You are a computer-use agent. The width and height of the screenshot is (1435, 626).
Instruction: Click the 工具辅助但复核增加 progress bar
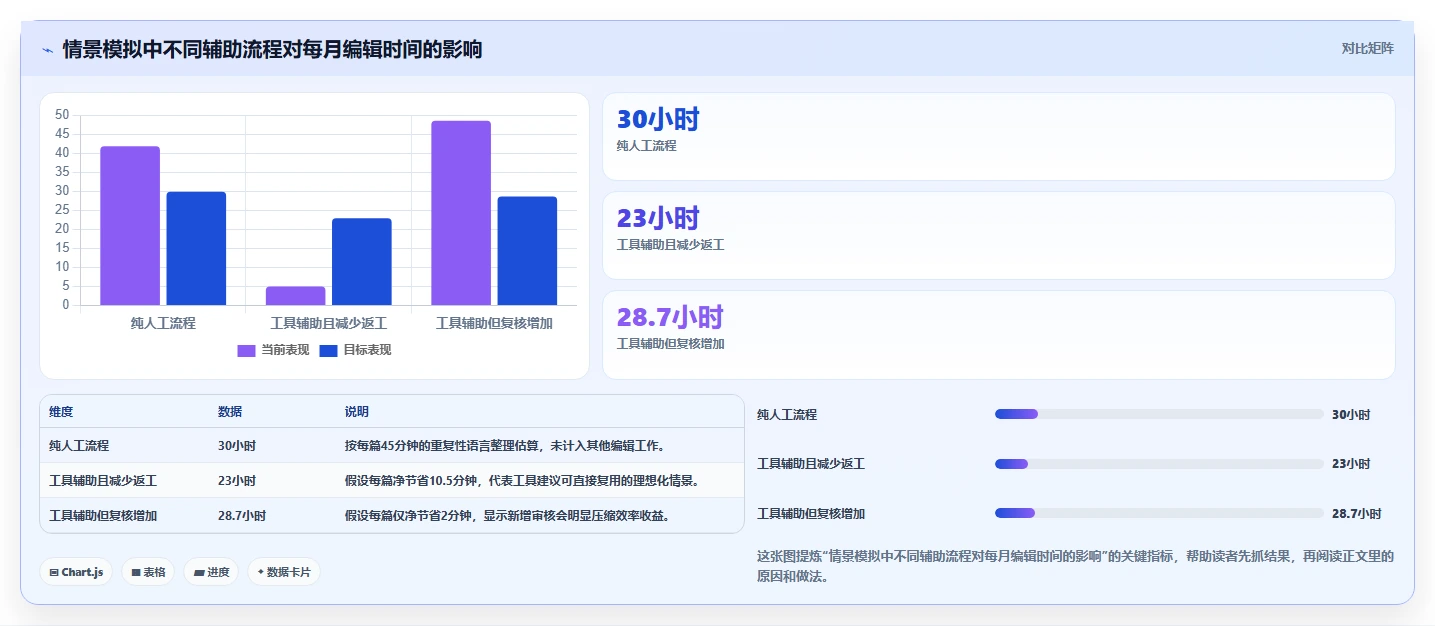[1159, 513]
